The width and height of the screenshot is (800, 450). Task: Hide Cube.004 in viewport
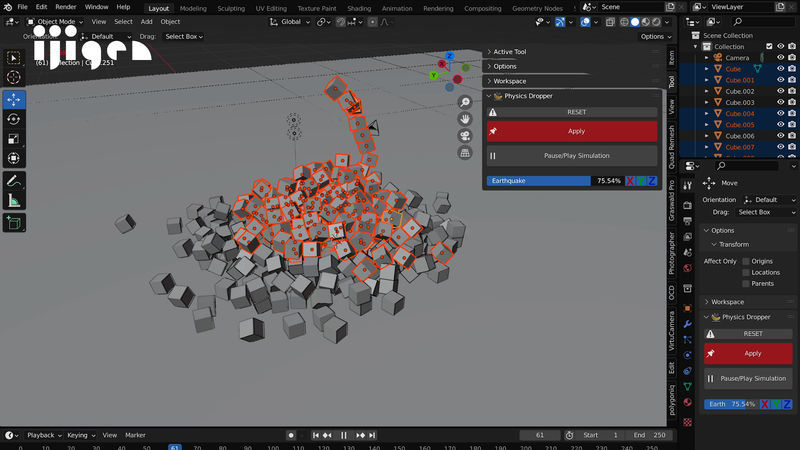(x=781, y=113)
